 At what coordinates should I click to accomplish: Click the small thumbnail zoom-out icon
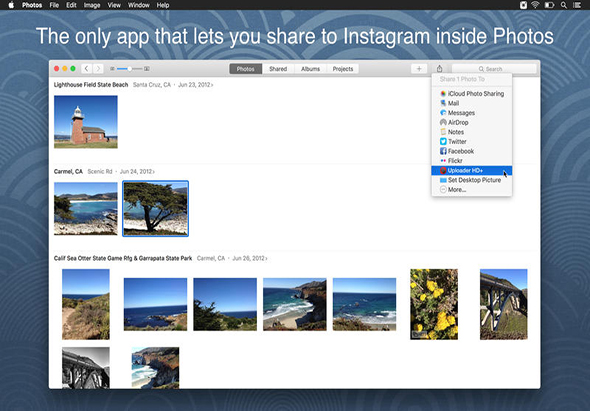[x=112, y=68]
